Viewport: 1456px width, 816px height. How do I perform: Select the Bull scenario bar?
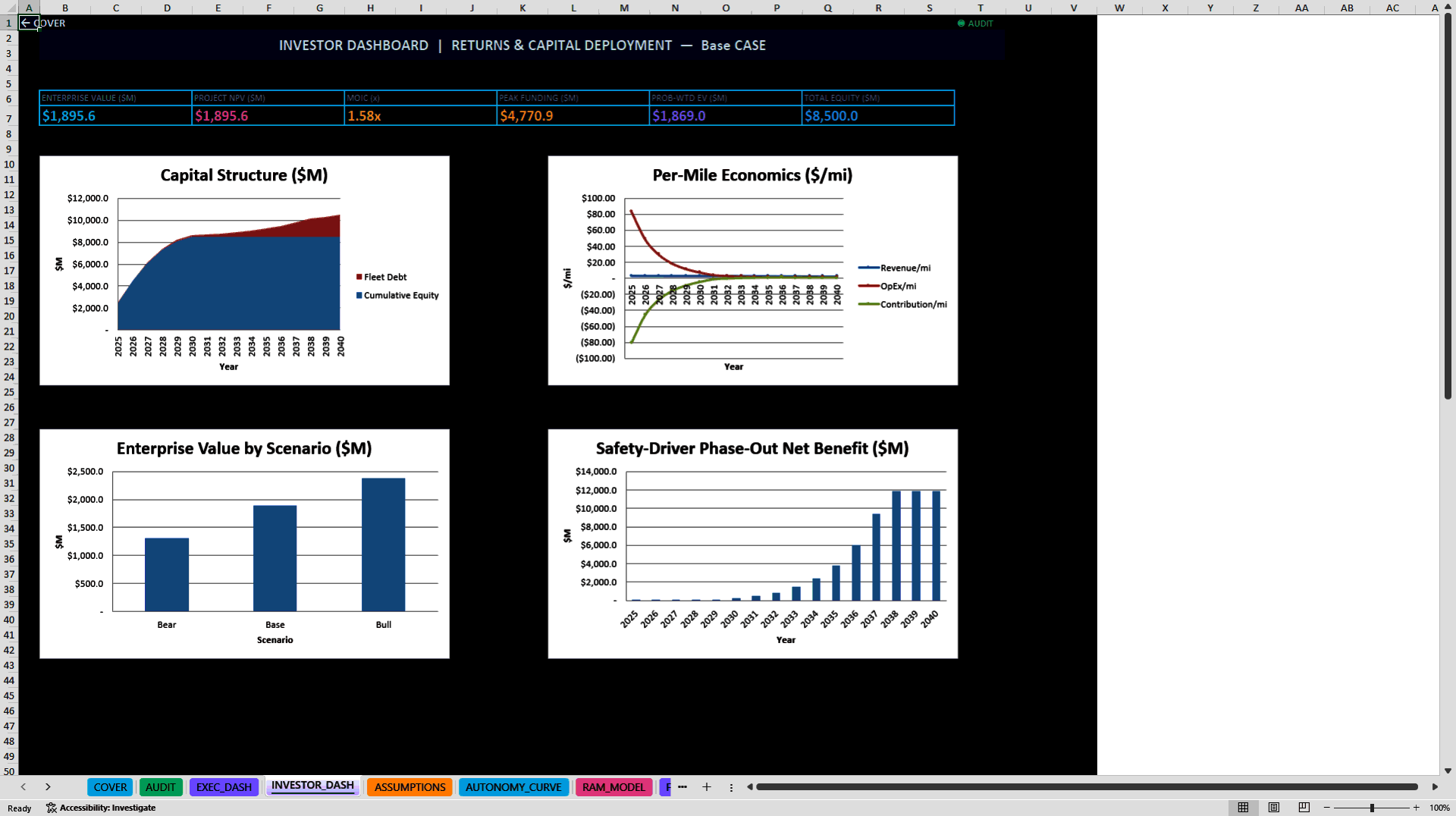click(384, 545)
